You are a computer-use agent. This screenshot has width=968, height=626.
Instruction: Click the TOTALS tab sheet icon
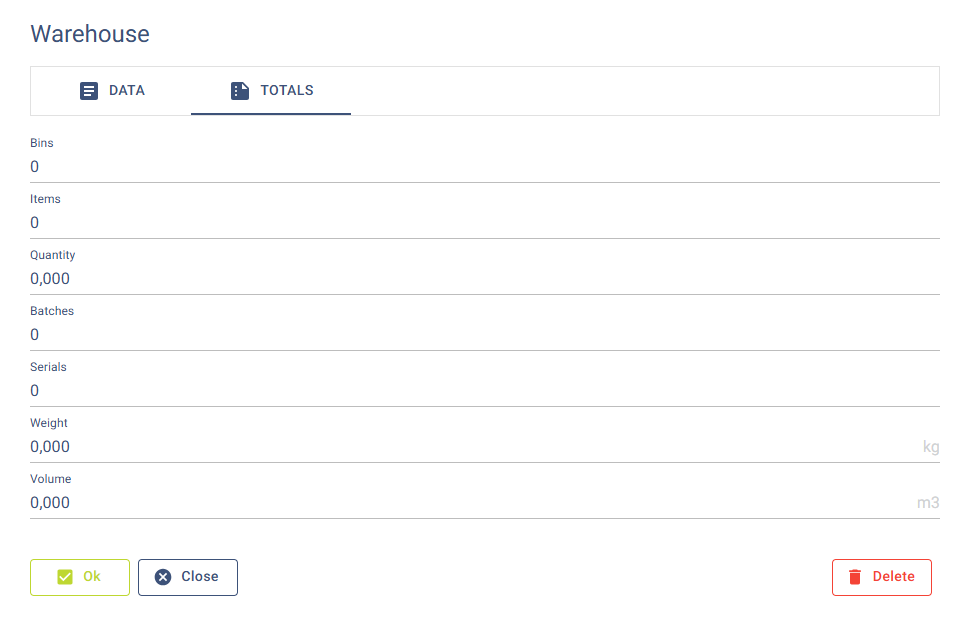(240, 91)
